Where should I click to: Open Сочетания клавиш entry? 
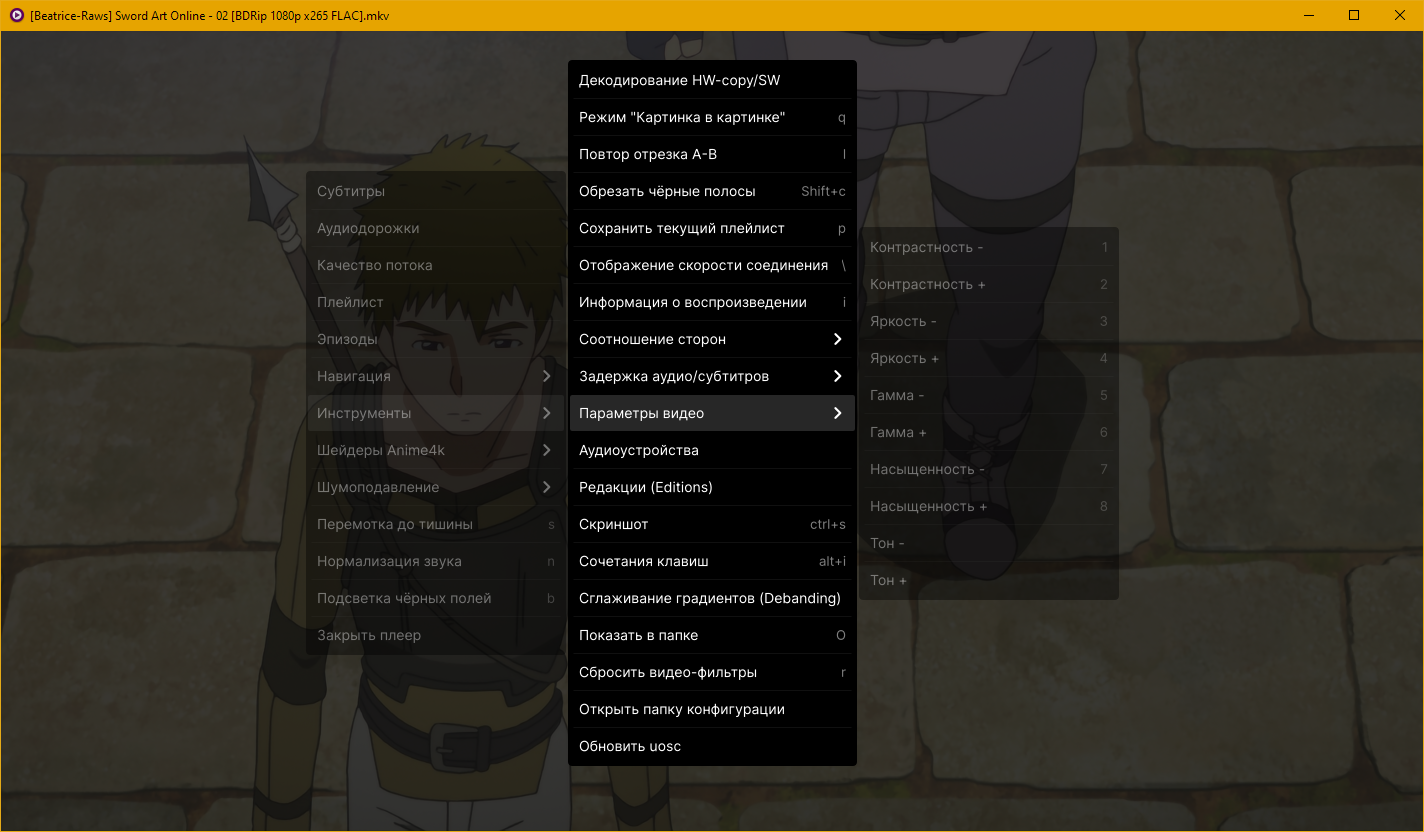coord(712,561)
